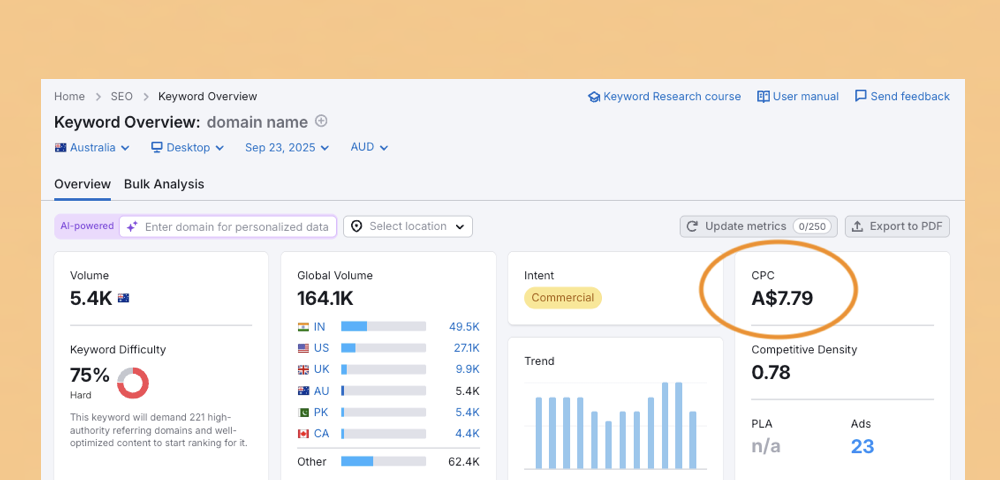This screenshot has height=480, width=1000.
Task: Click the plus icon beside domain name
Action: [x=321, y=121]
